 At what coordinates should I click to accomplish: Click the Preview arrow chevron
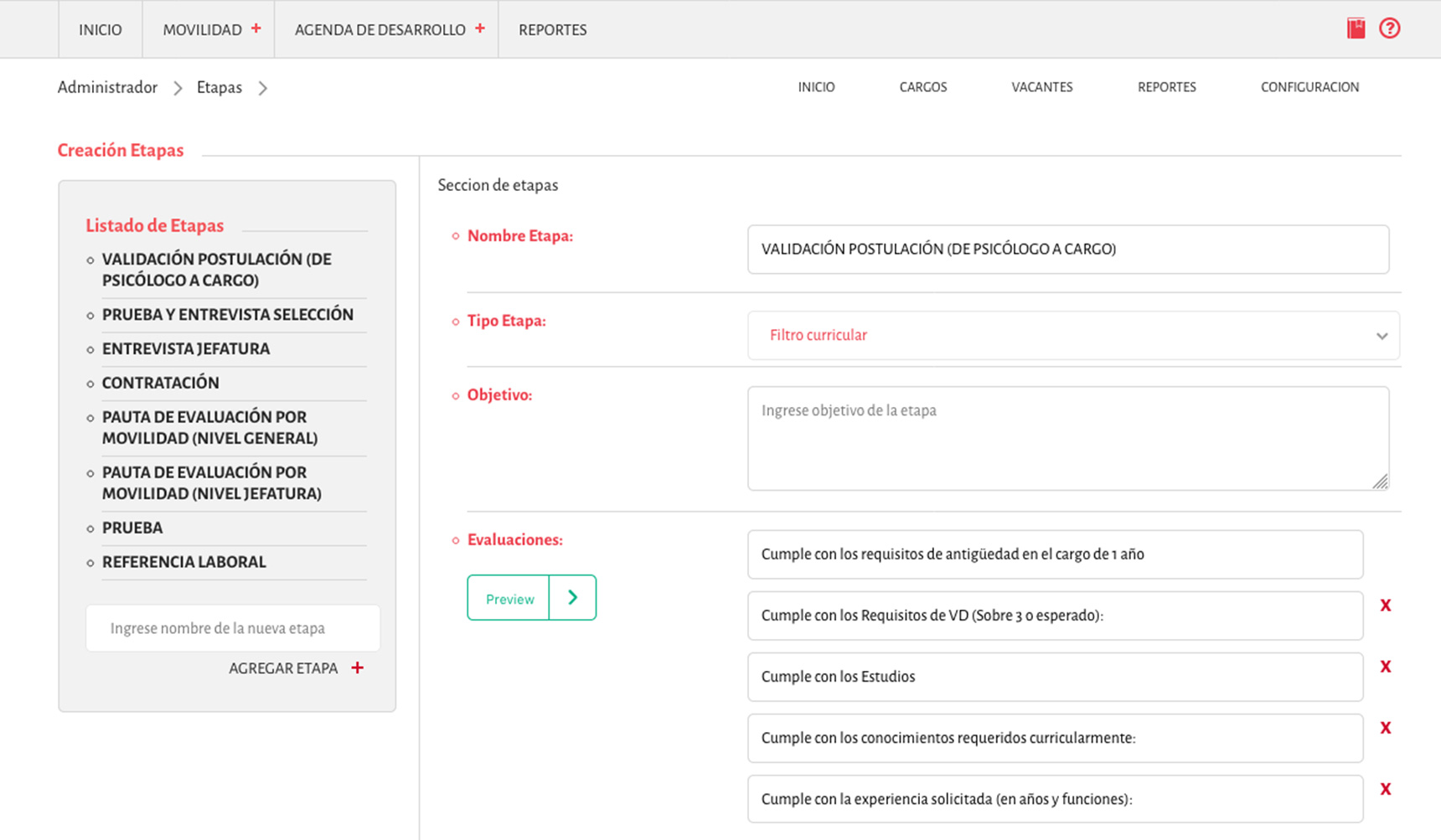tap(573, 597)
